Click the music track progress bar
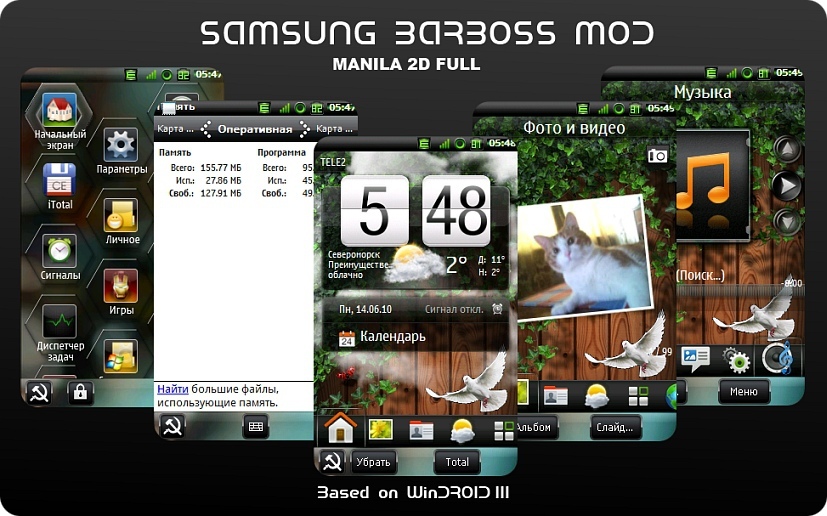Screen dimensions: 827x516 tap(739, 291)
